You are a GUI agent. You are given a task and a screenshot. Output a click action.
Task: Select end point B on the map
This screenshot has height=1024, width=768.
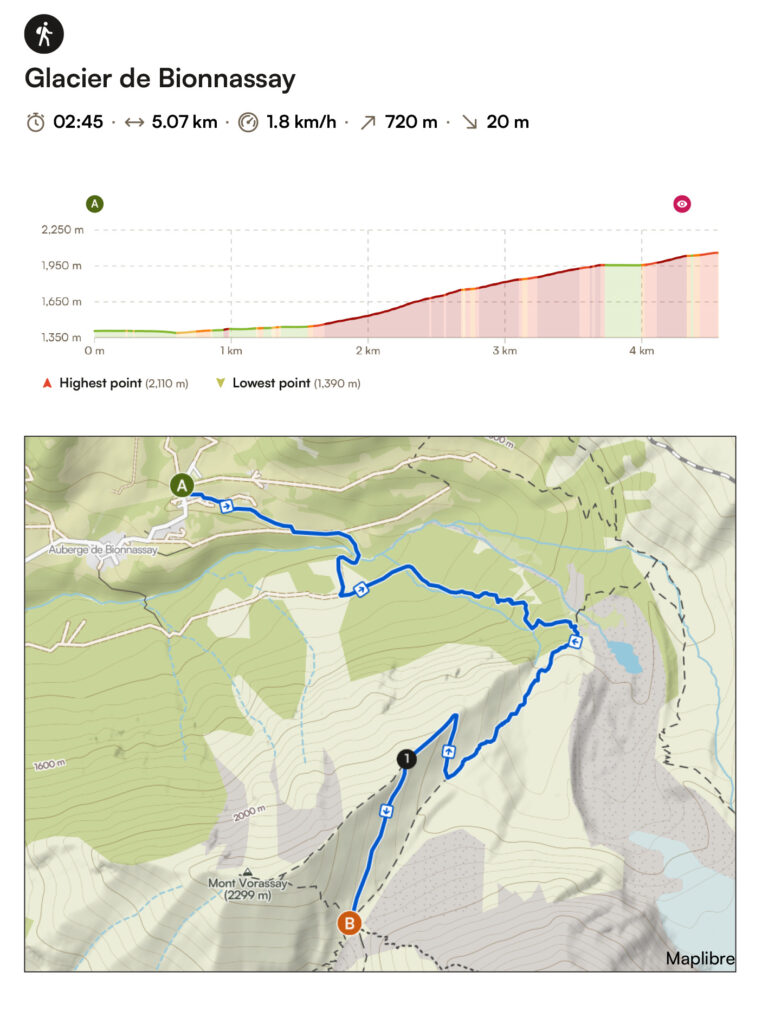(x=349, y=923)
